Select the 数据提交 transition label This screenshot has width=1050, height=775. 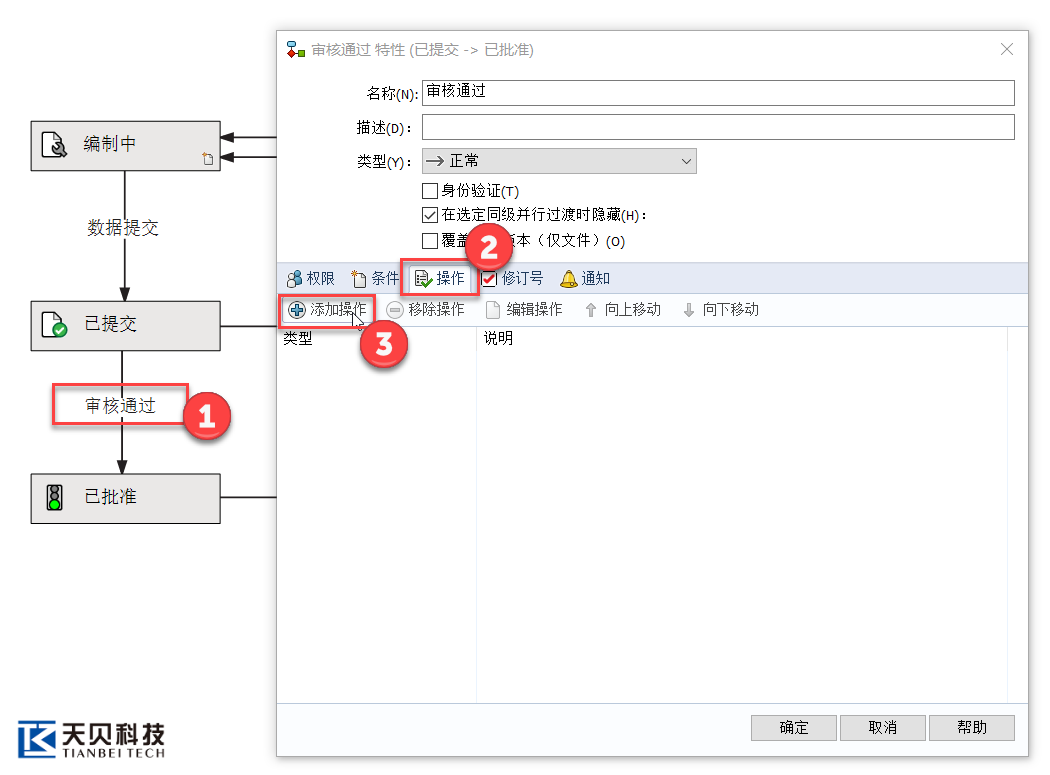[x=123, y=228]
